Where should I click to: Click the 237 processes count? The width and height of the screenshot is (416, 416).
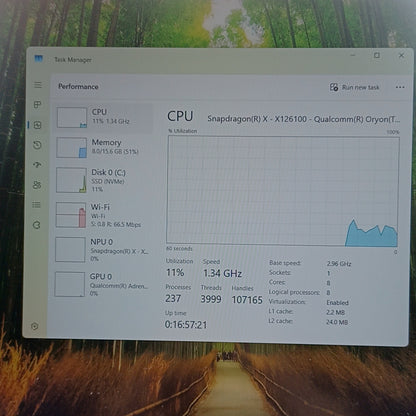click(x=173, y=298)
